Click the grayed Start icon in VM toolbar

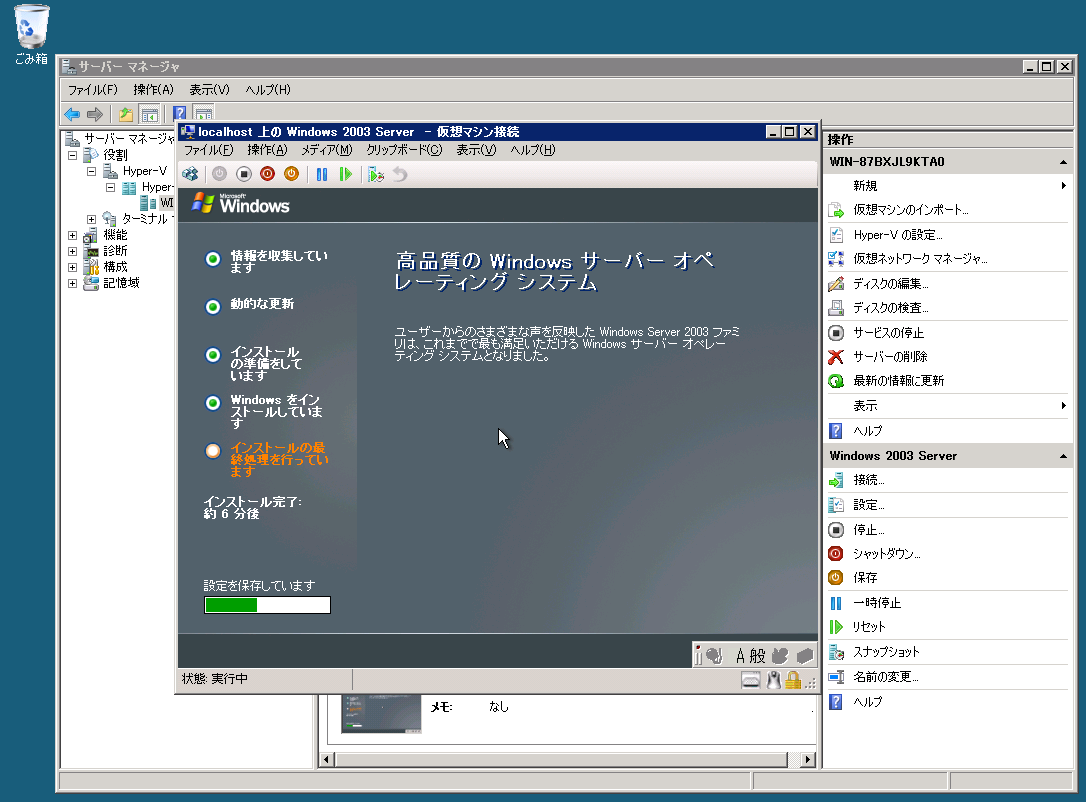220,175
